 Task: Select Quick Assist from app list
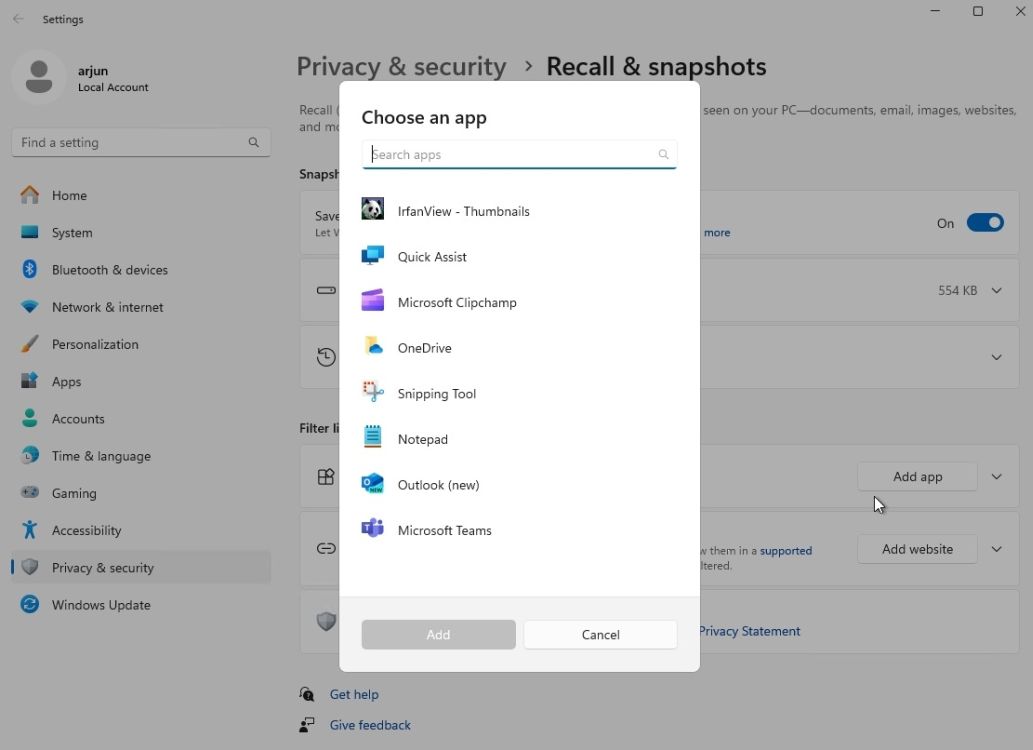(519, 256)
